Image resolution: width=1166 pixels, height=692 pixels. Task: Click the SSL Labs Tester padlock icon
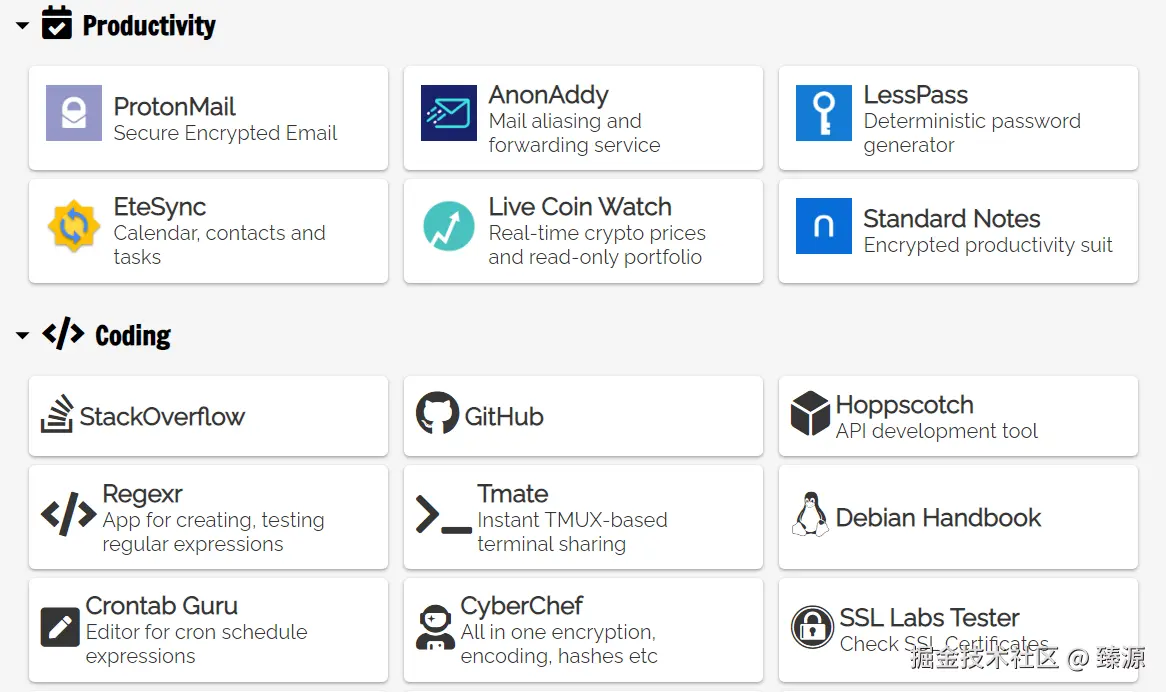(x=812, y=628)
